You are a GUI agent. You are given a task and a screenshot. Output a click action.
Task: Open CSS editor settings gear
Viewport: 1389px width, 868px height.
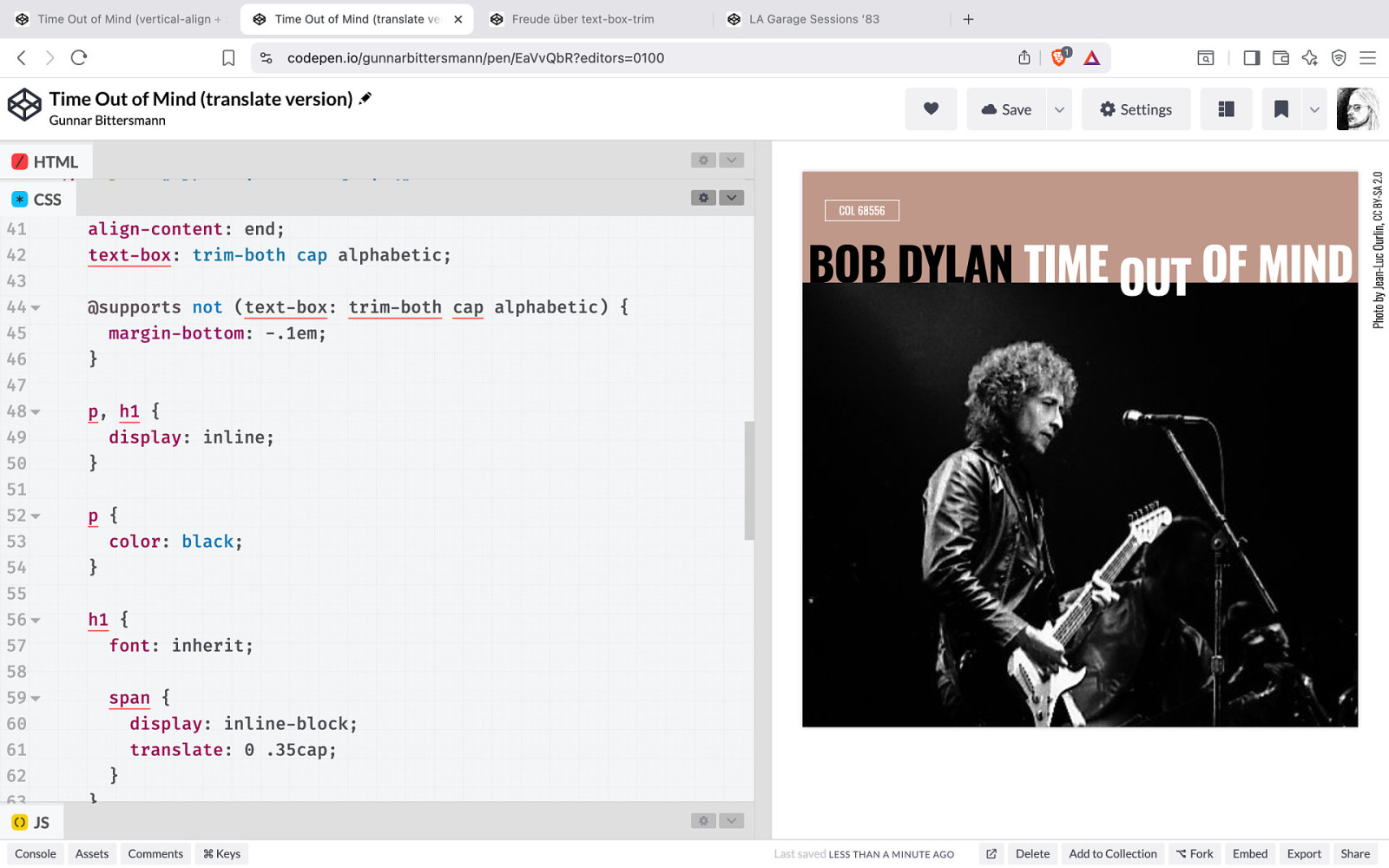click(703, 198)
